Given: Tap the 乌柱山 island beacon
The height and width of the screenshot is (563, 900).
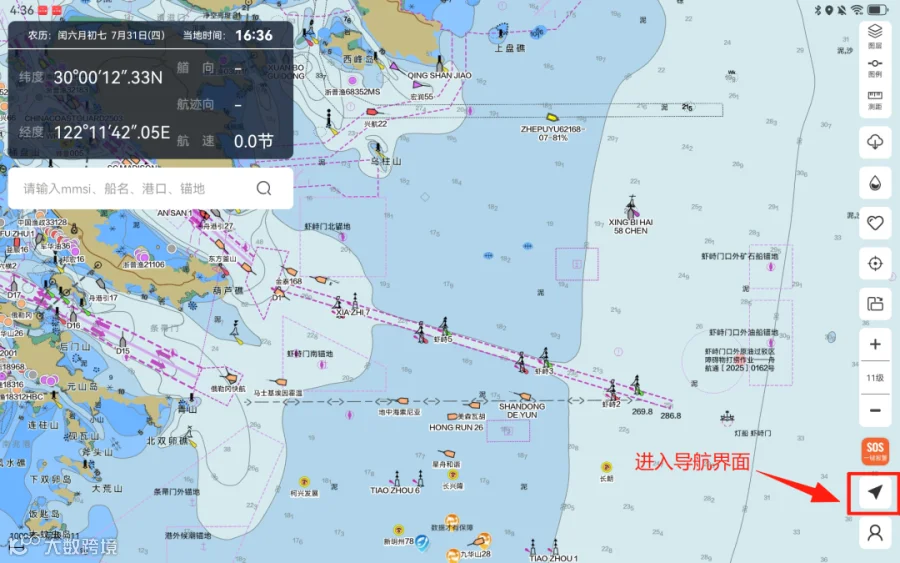Looking at the screenshot, I should (378, 149).
